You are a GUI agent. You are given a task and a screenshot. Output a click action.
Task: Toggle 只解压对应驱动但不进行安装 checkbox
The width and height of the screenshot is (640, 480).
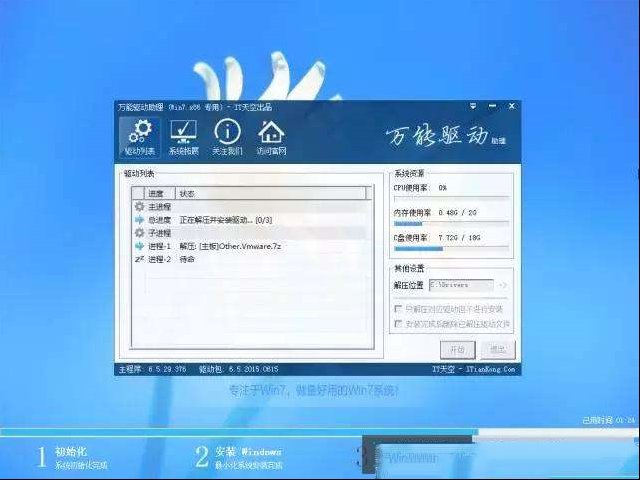[398, 309]
